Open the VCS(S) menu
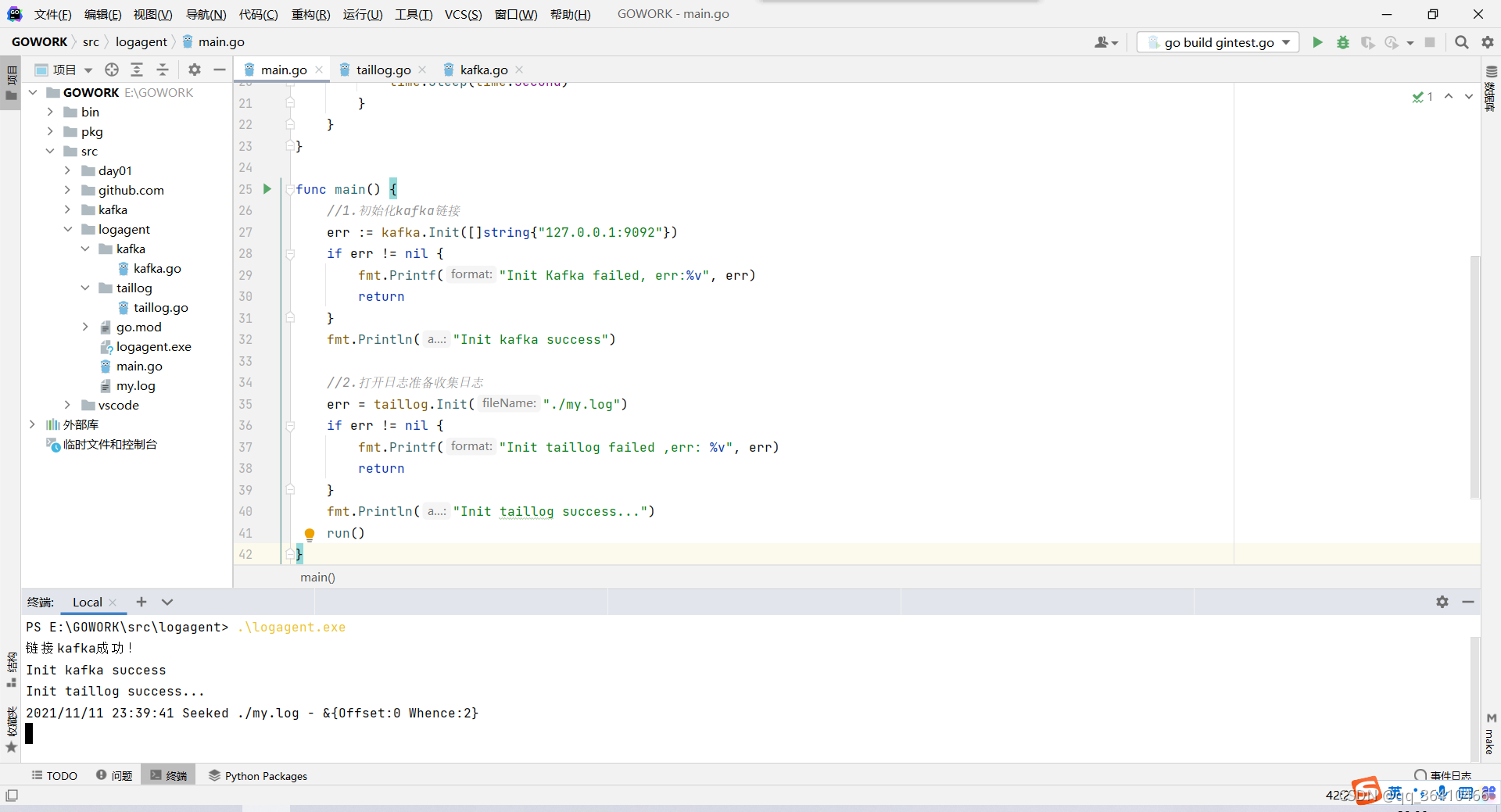Viewport: 1501px width, 812px height. [463, 14]
